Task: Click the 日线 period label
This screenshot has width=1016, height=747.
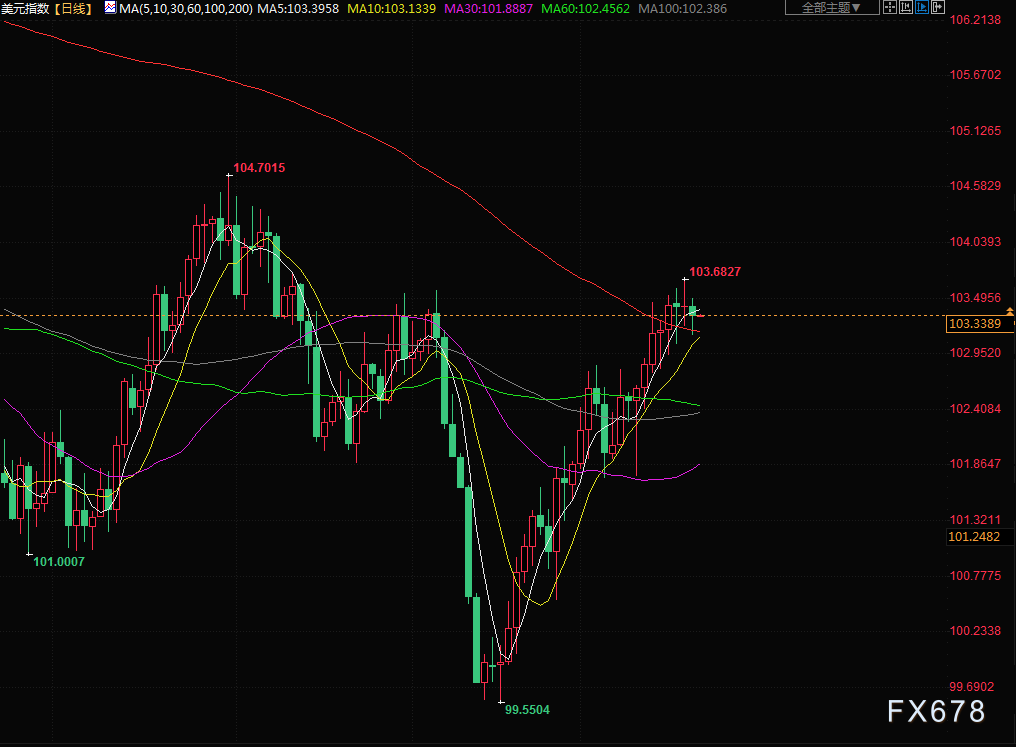Action: (x=72, y=8)
